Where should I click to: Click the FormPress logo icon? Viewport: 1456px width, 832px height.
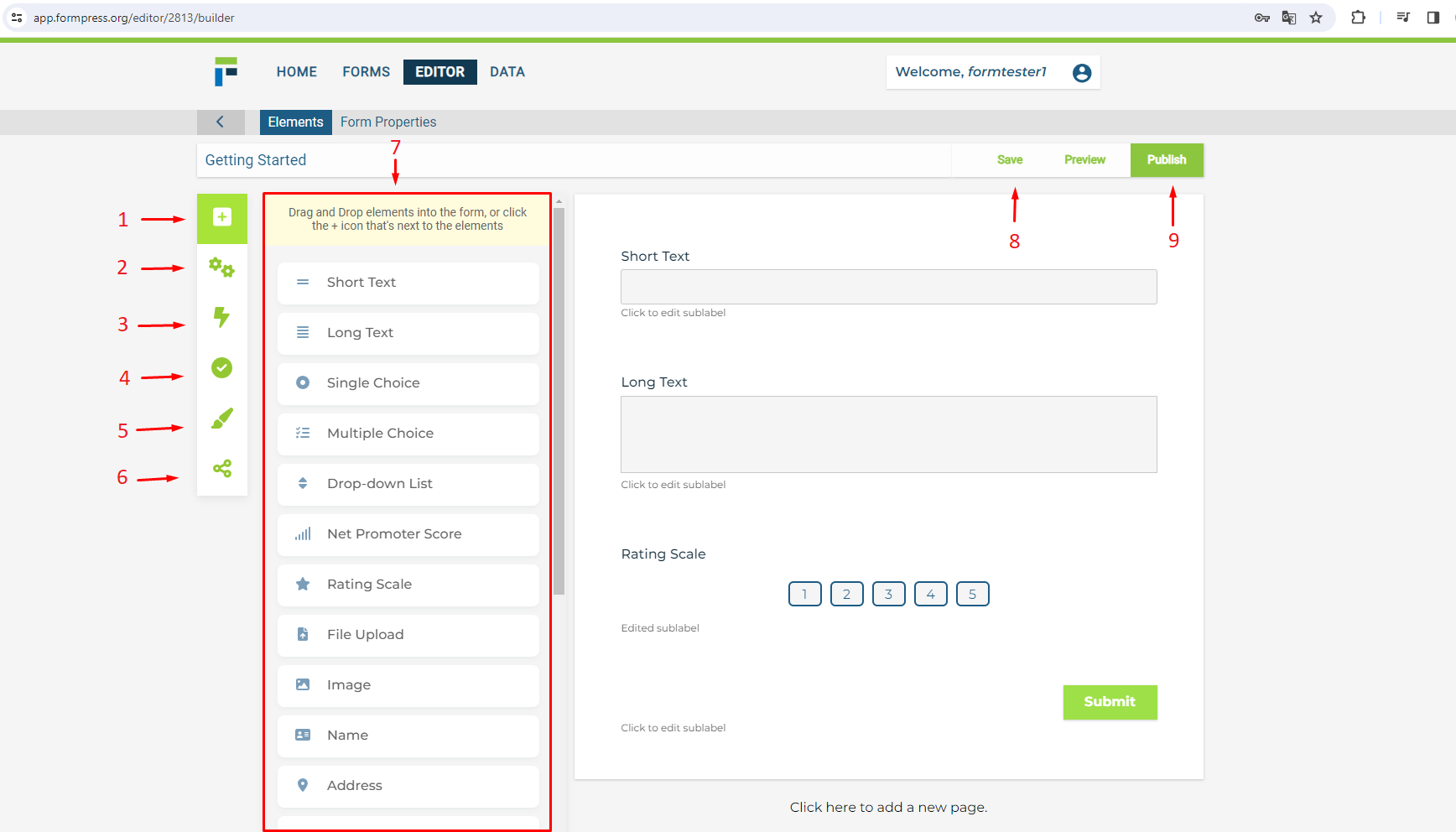click(226, 71)
